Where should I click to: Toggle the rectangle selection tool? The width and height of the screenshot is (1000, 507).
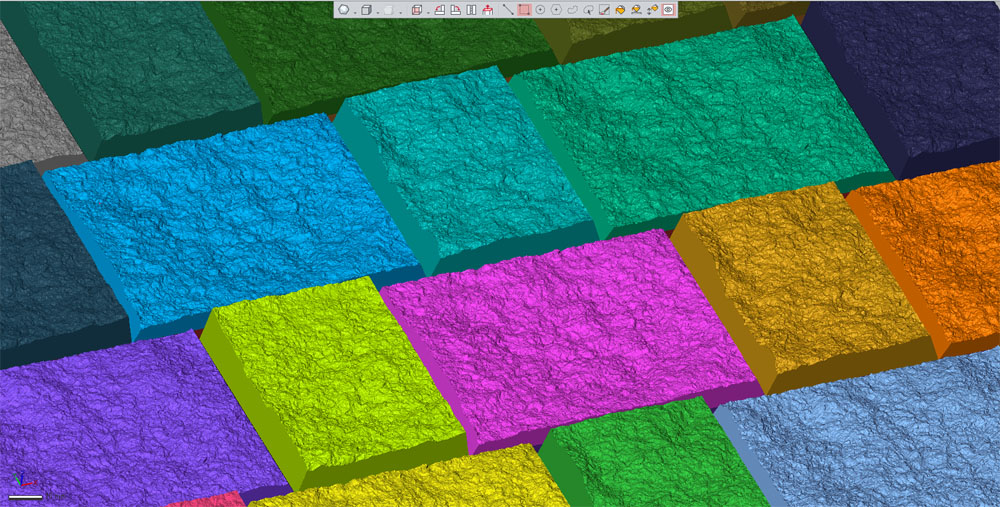point(524,10)
